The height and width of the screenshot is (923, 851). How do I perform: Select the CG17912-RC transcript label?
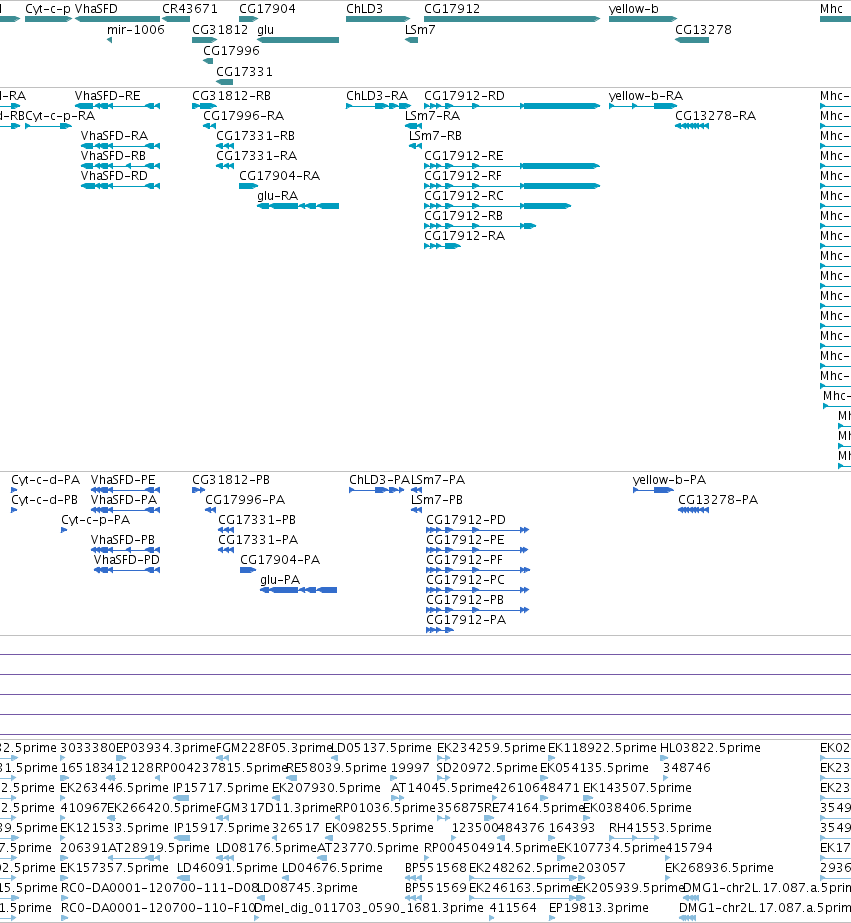click(464, 196)
